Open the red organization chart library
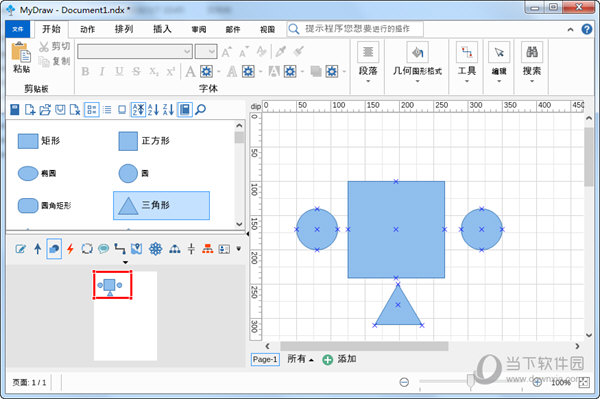 tap(208, 249)
